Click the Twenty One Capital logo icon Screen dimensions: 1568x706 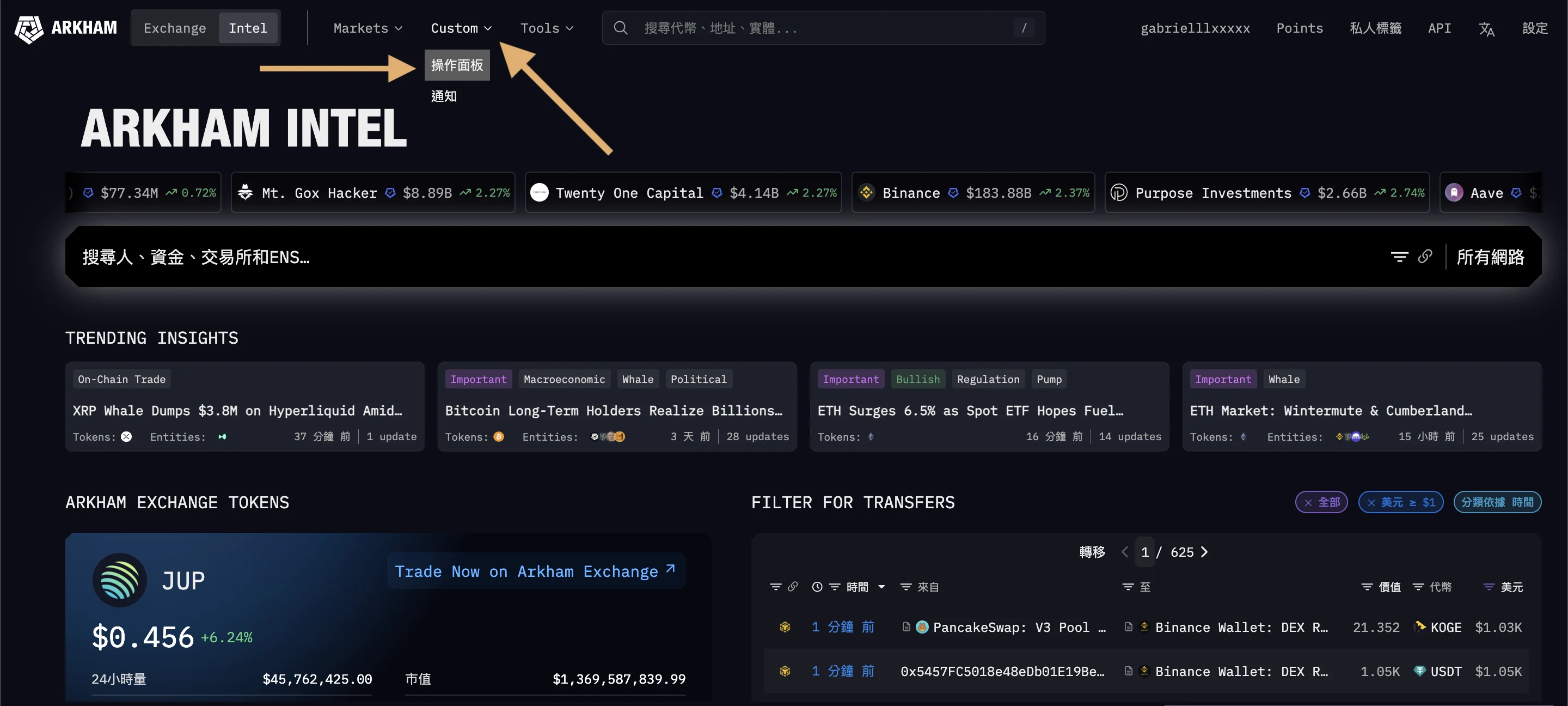point(540,192)
